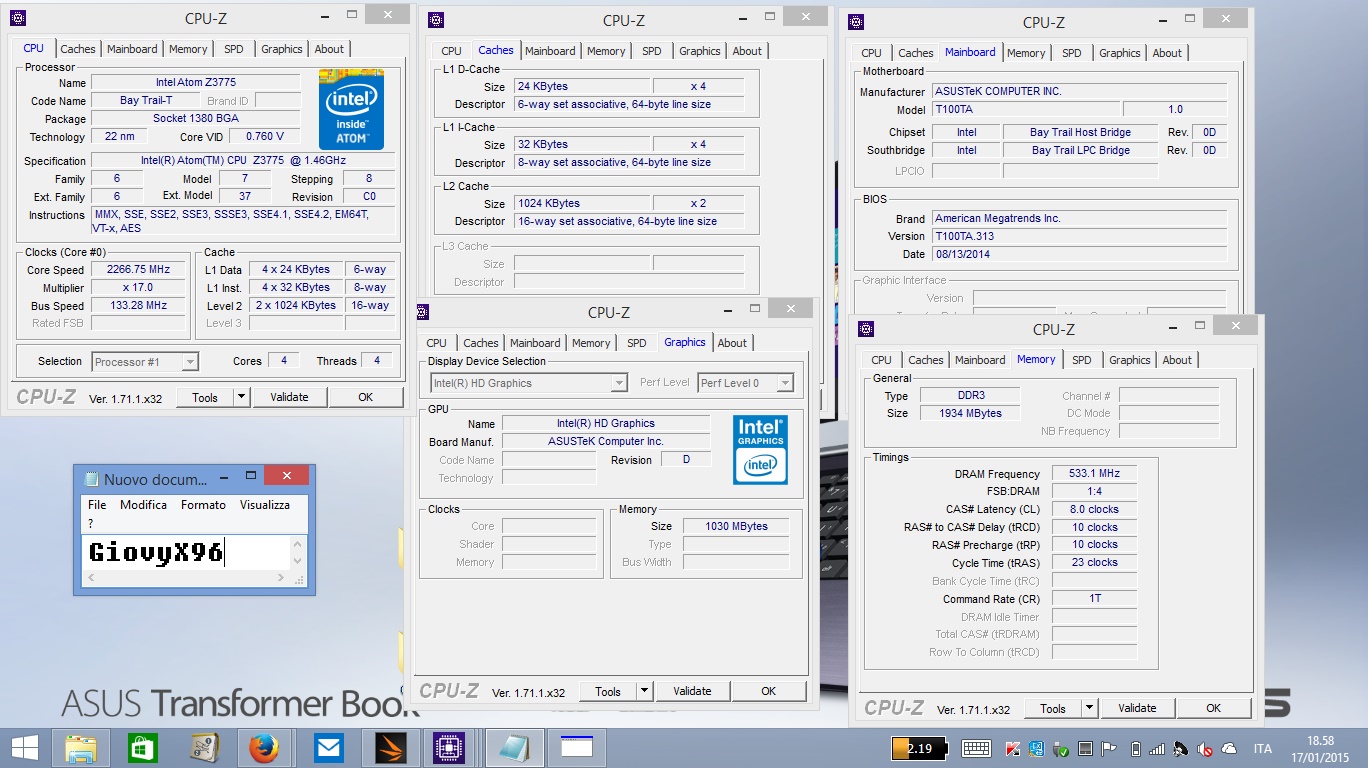1368x768 pixels.
Task: Open the Mail app on the taskbar
Action: [328, 748]
